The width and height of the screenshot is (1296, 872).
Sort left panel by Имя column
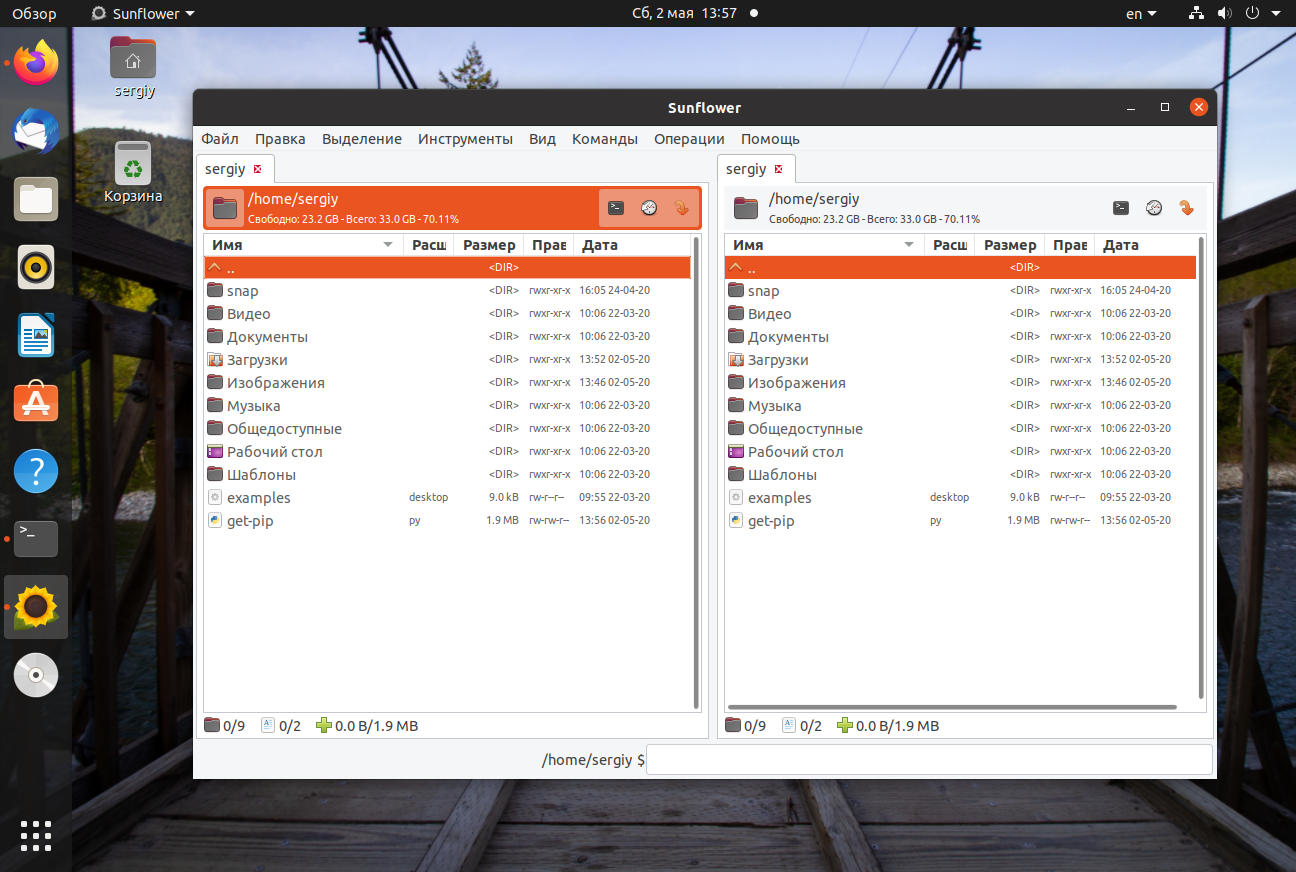[303, 245]
